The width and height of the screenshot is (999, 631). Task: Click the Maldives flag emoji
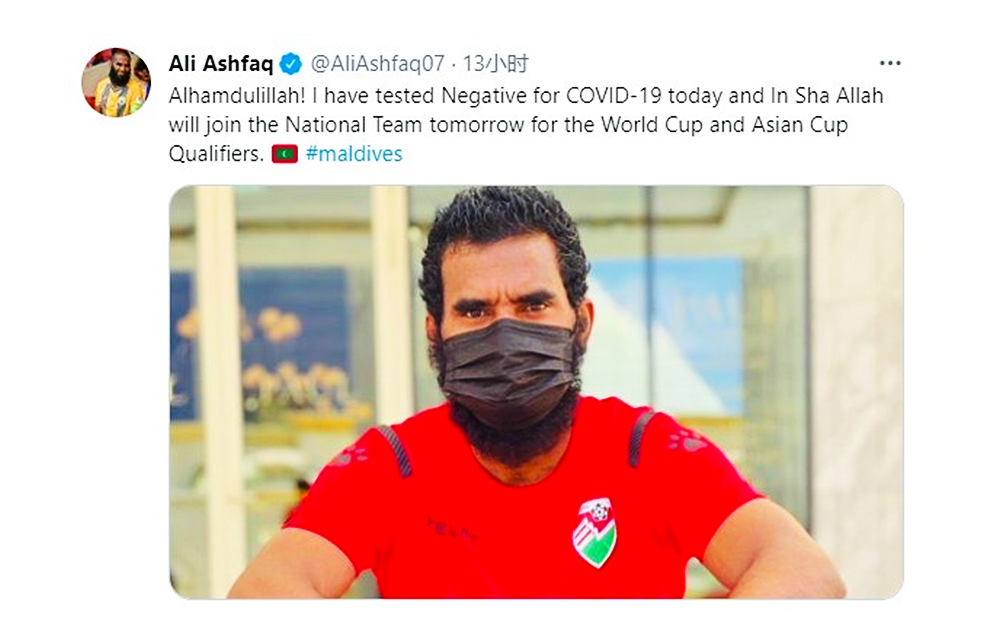[x=284, y=155]
